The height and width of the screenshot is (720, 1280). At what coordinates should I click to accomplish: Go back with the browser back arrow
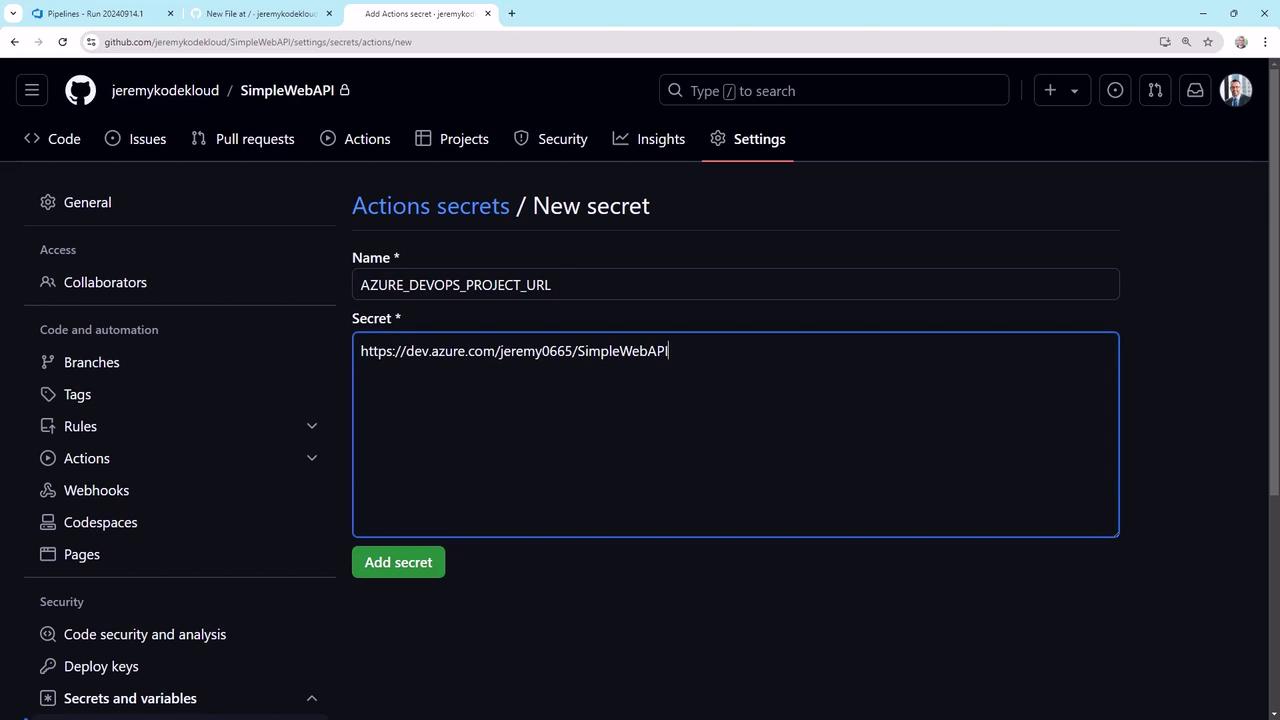click(x=14, y=42)
